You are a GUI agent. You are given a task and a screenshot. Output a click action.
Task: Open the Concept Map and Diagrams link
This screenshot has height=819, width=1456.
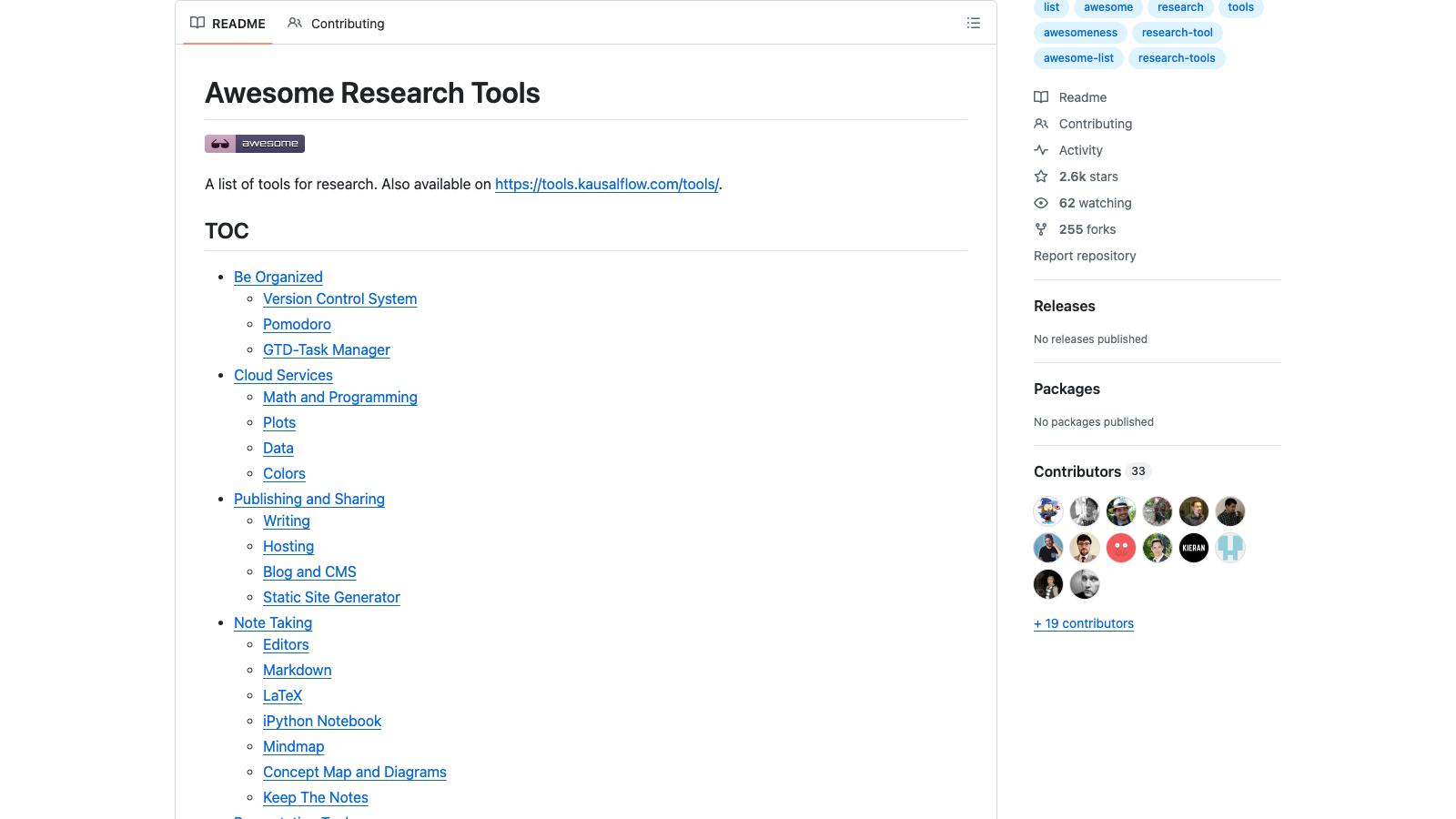[354, 772]
